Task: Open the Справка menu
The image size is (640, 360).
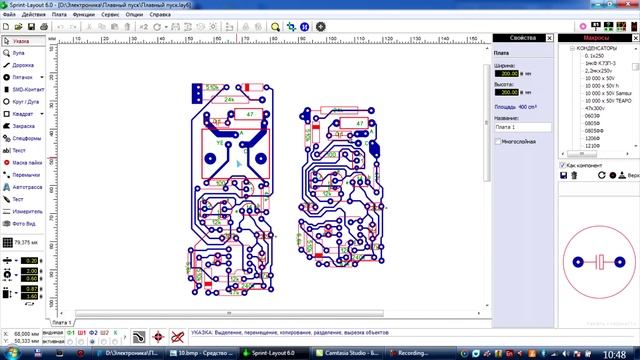Action: coord(160,14)
